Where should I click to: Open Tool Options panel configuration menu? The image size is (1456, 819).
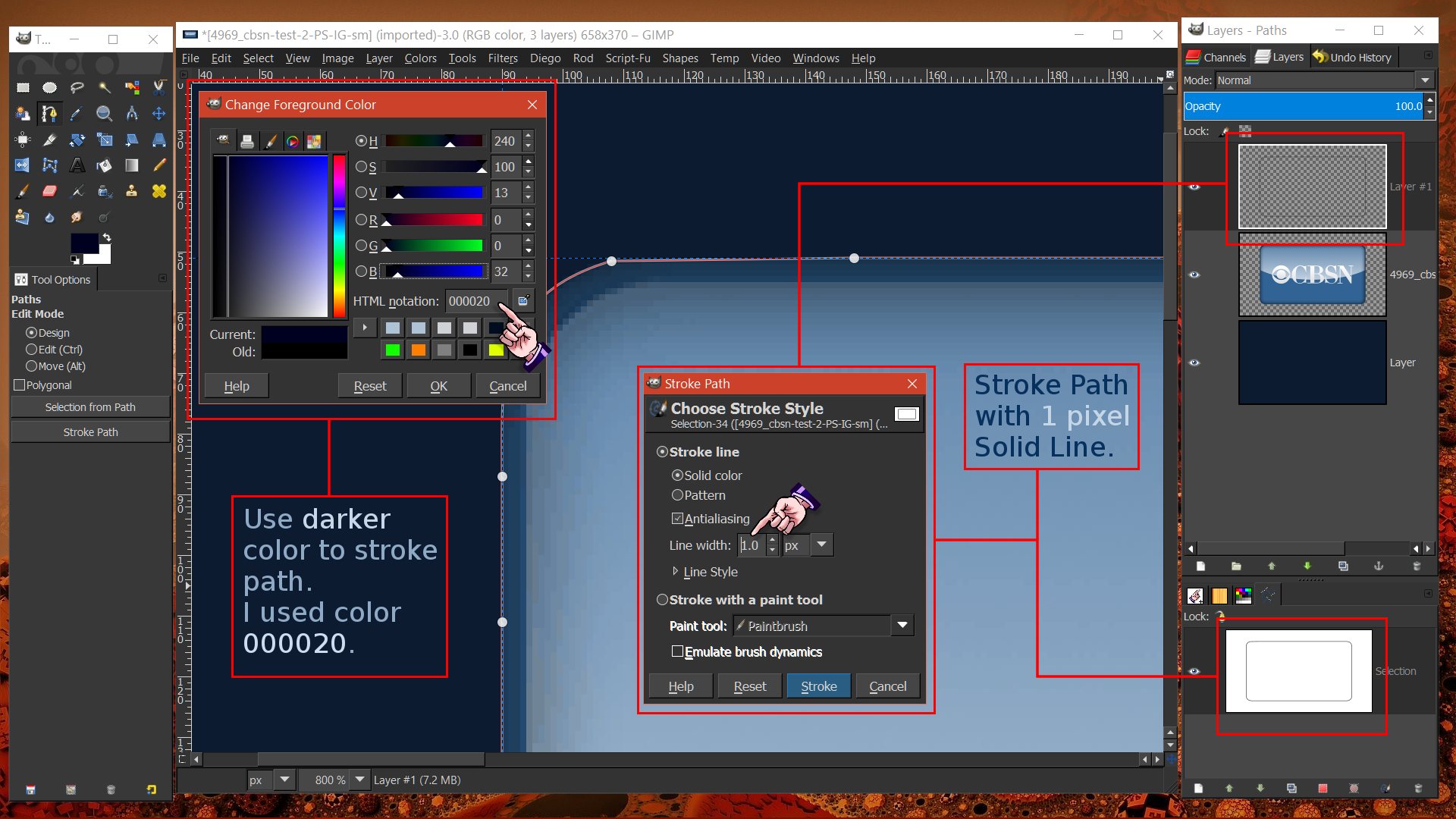162,278
